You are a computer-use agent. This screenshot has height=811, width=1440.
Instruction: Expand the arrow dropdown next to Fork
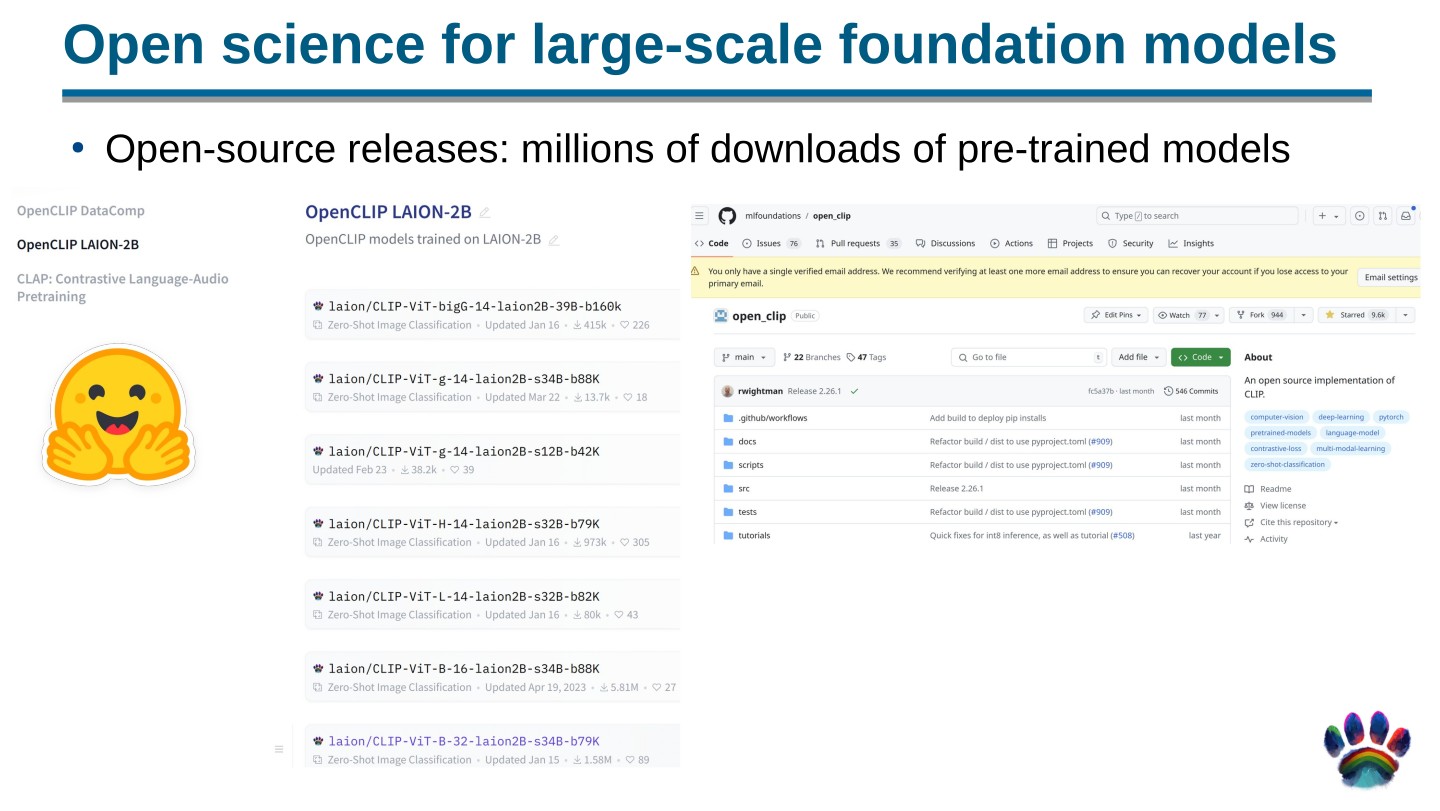click(1303, 315)
